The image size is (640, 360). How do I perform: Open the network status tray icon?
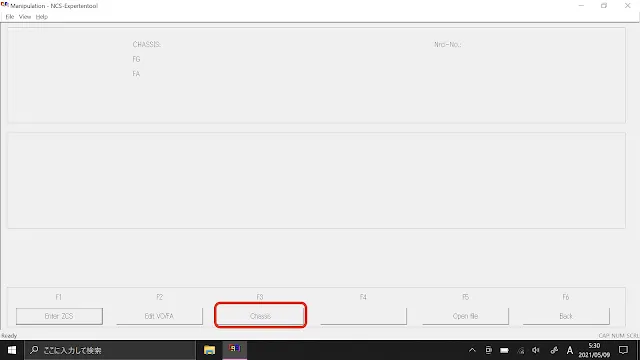coord(520,350)
